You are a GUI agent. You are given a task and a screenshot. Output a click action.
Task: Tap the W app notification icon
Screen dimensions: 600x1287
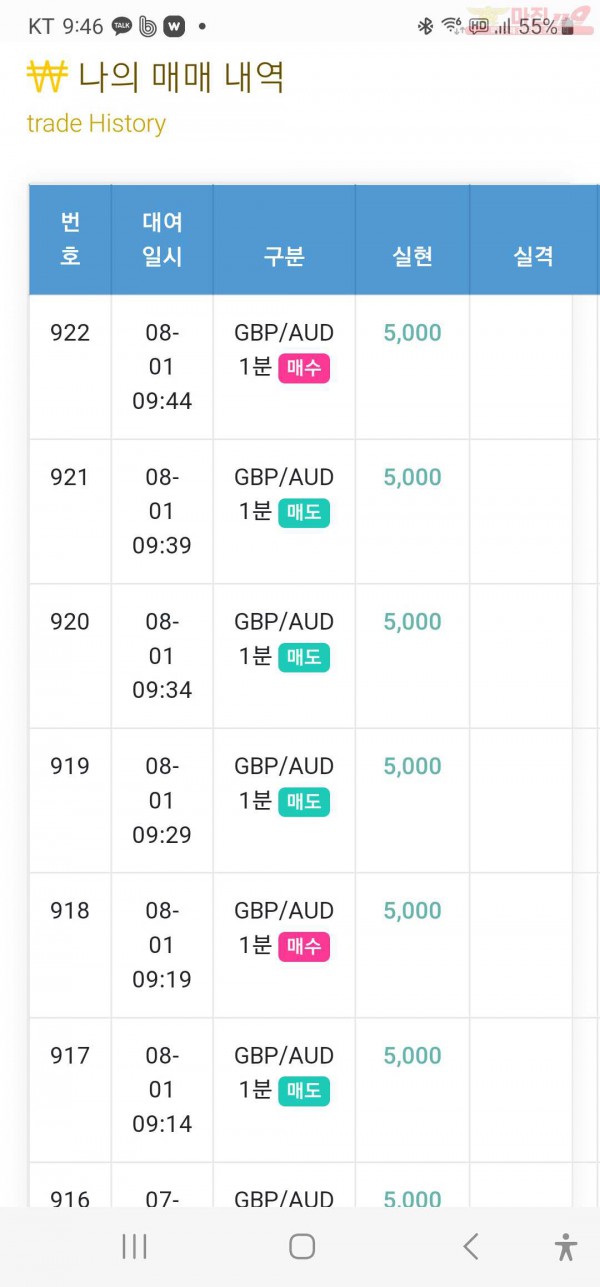[x=174, y=27]
